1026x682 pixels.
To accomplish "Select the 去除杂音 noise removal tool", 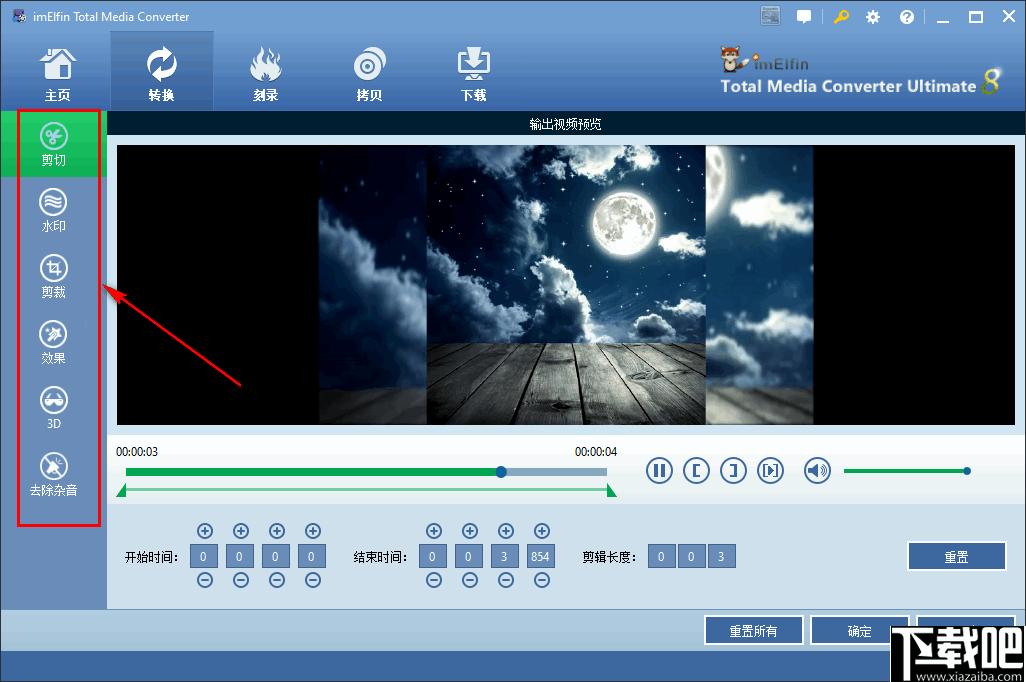I will [x=54, y=474].
